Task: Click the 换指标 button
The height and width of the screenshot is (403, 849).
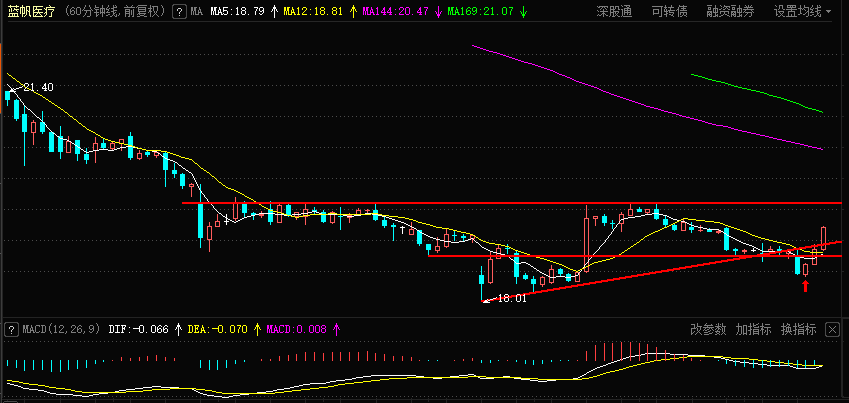Action: [798, 329]
